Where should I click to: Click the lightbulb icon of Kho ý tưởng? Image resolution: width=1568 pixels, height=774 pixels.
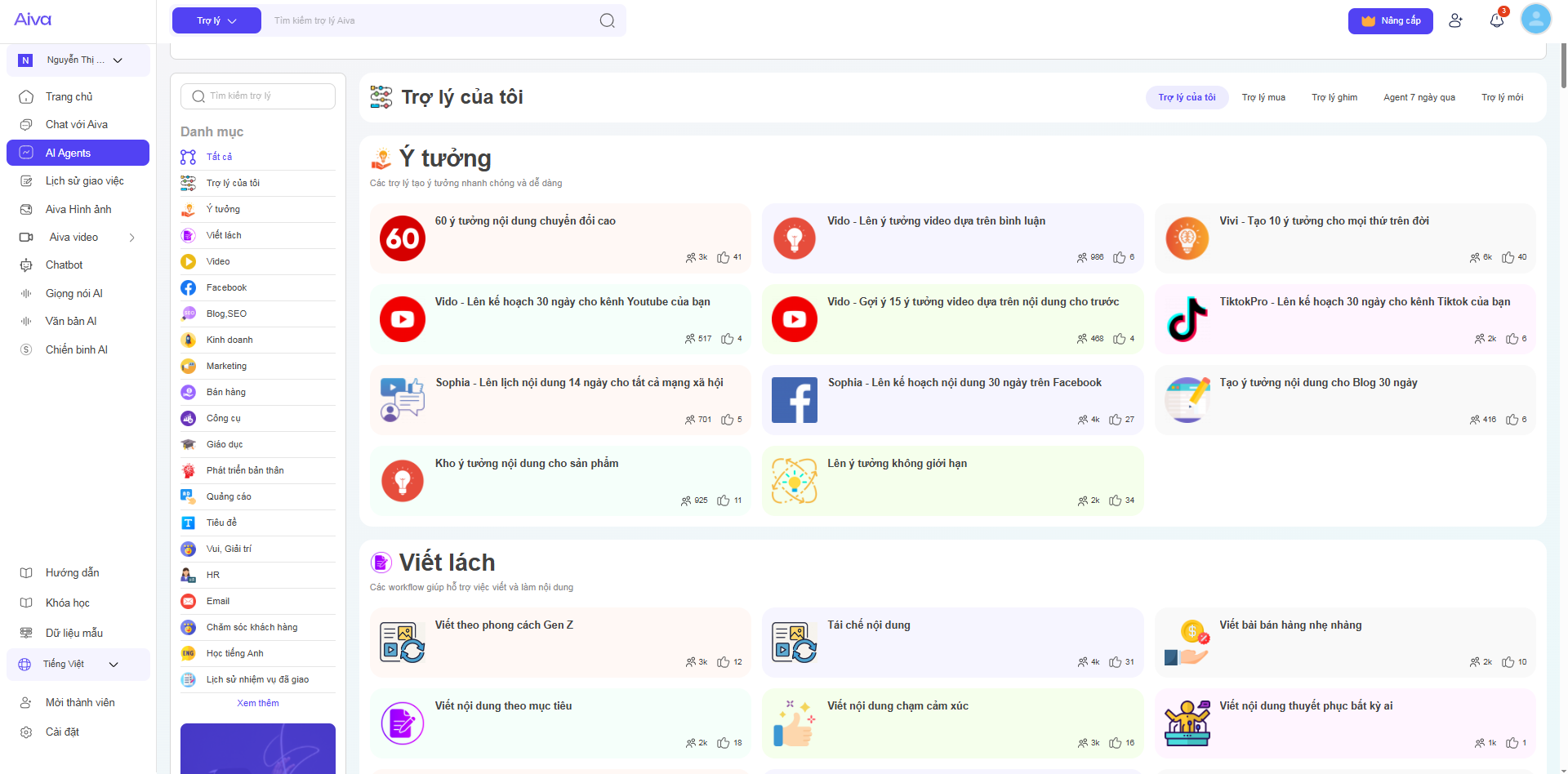coord(403,481)
